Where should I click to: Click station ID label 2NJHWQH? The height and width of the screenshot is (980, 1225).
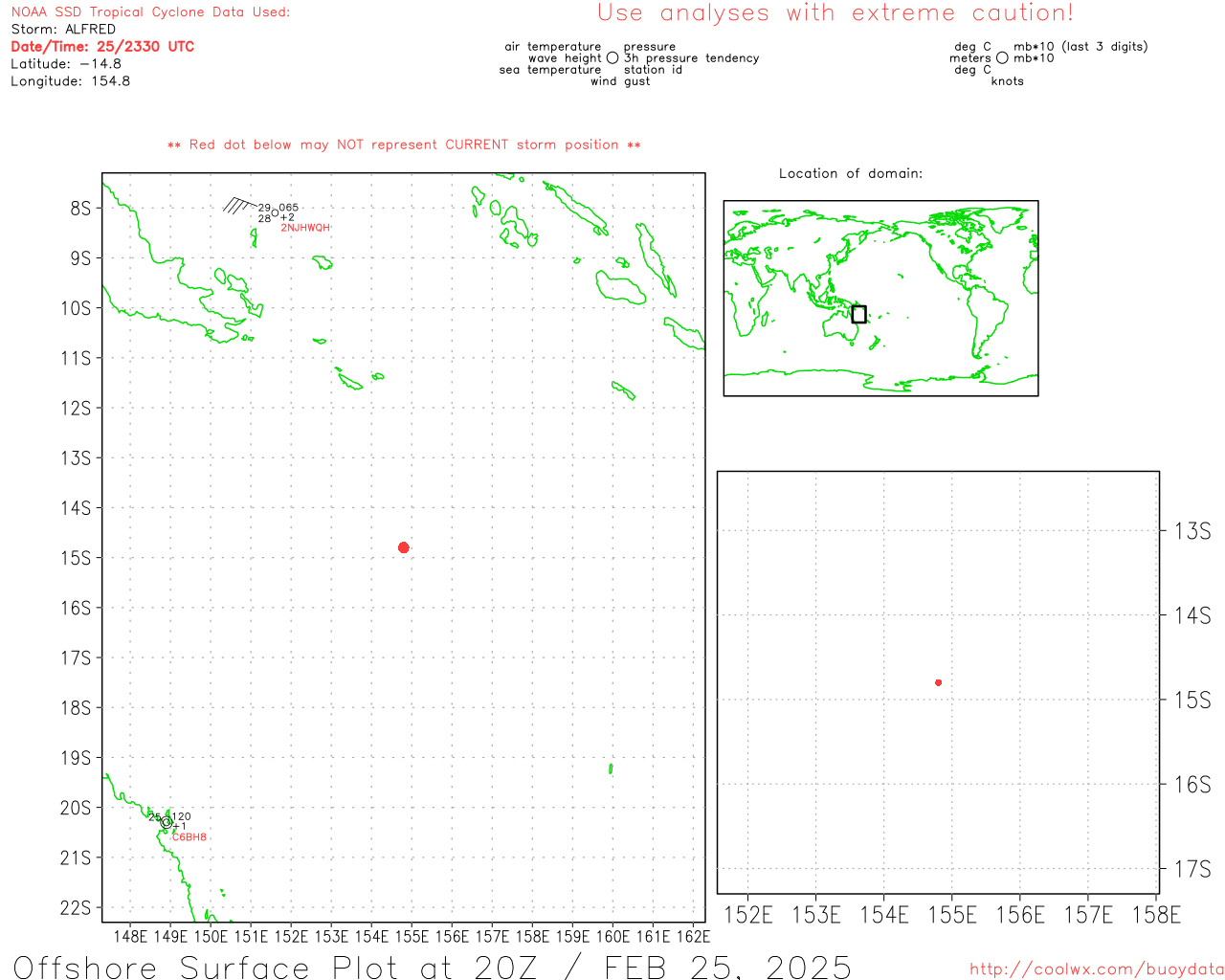click(305, 228)
